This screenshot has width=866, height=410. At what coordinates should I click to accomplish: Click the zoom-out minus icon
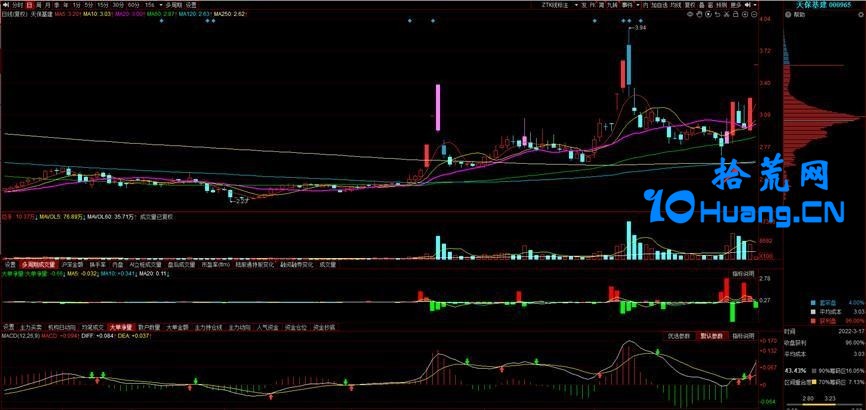754,14
